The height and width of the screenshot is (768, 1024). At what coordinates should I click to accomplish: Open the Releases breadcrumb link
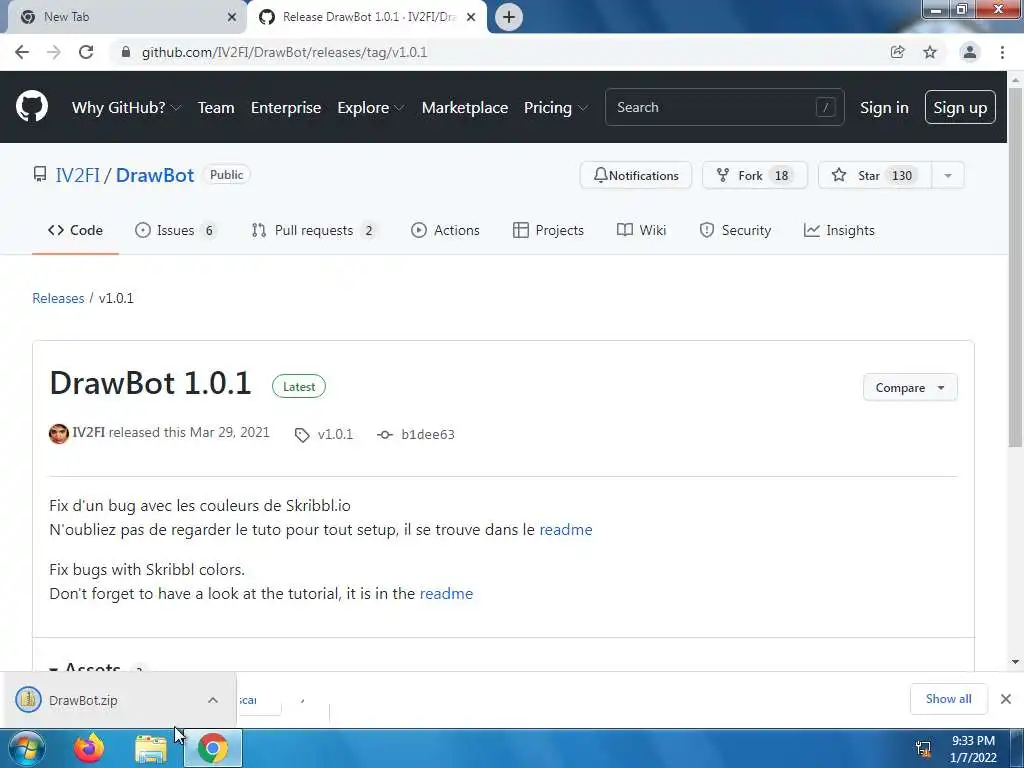point(58,298)
